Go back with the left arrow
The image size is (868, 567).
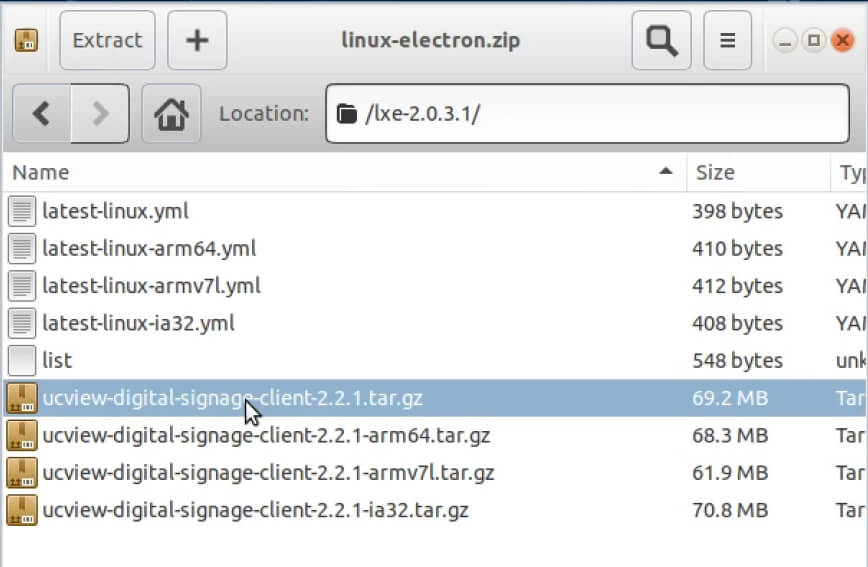42,114
